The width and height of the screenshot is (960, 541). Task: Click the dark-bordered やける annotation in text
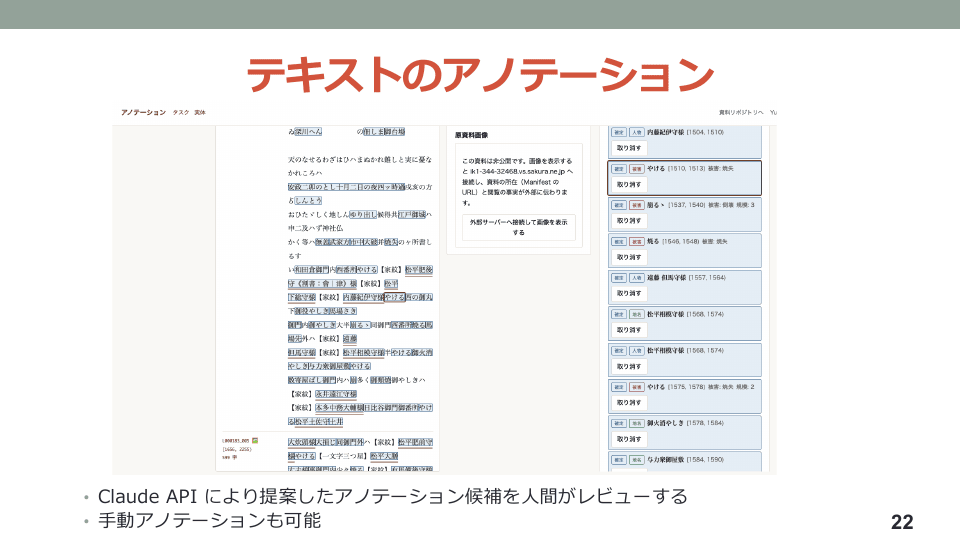pos(395,297)
